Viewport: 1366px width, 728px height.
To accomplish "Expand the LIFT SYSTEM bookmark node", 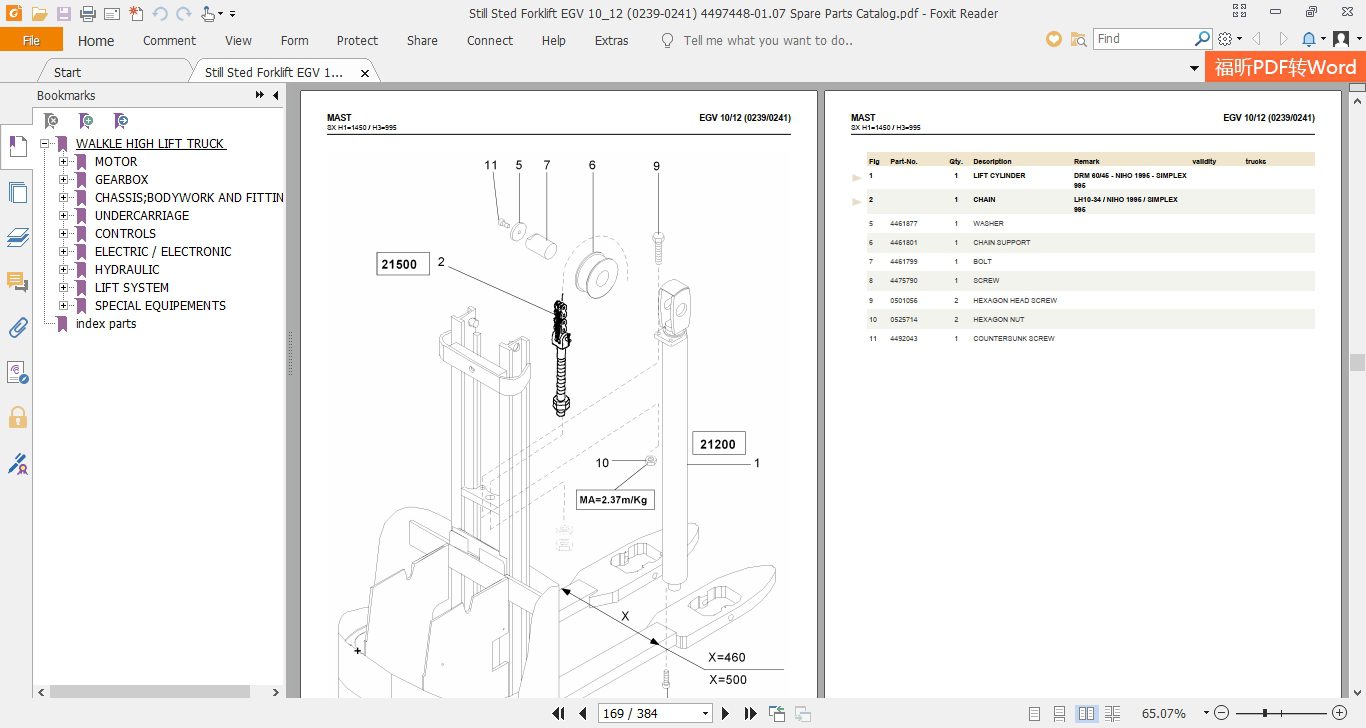I will tap(63, 287).
